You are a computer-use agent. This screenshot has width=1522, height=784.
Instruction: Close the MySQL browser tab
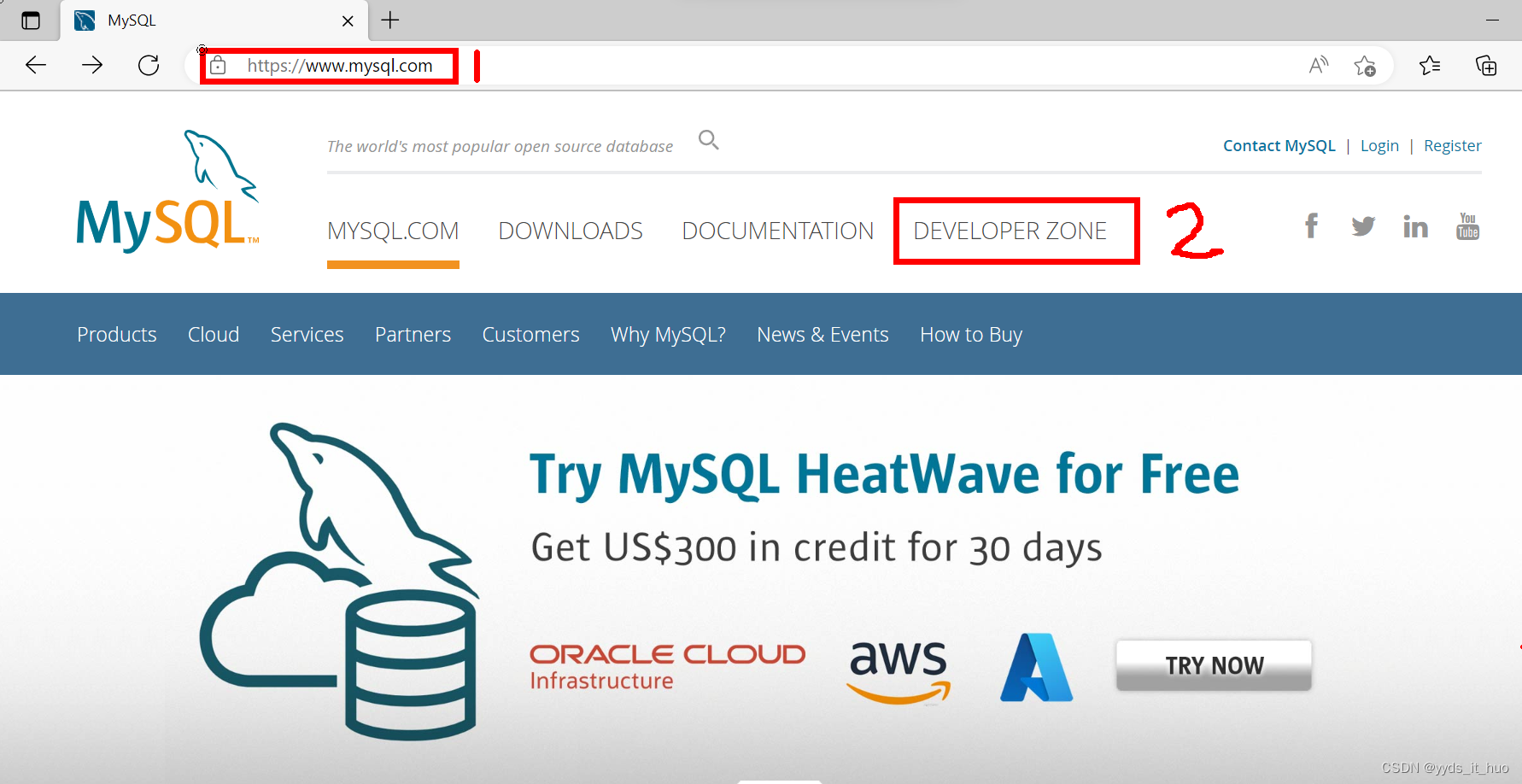(348, 20)
